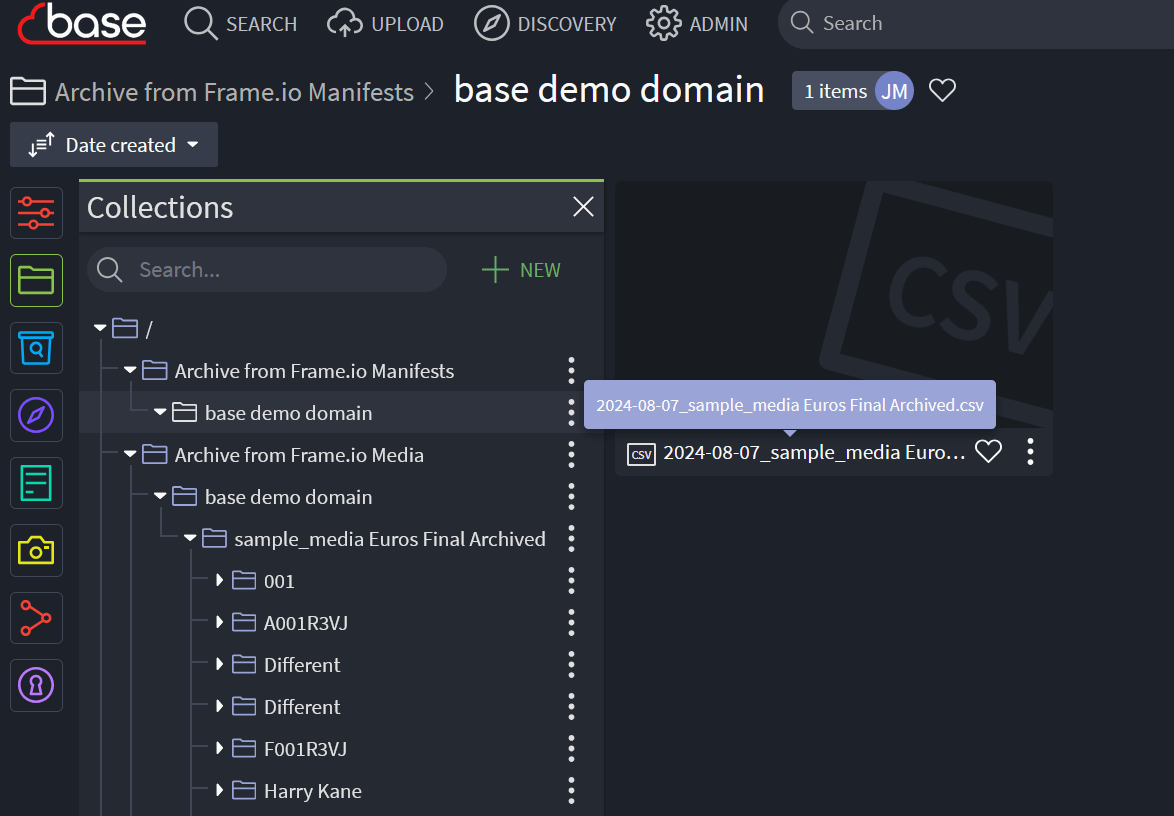Expand the 001 folder
This screenshot has width=1174, height=816.
(219, 580)
